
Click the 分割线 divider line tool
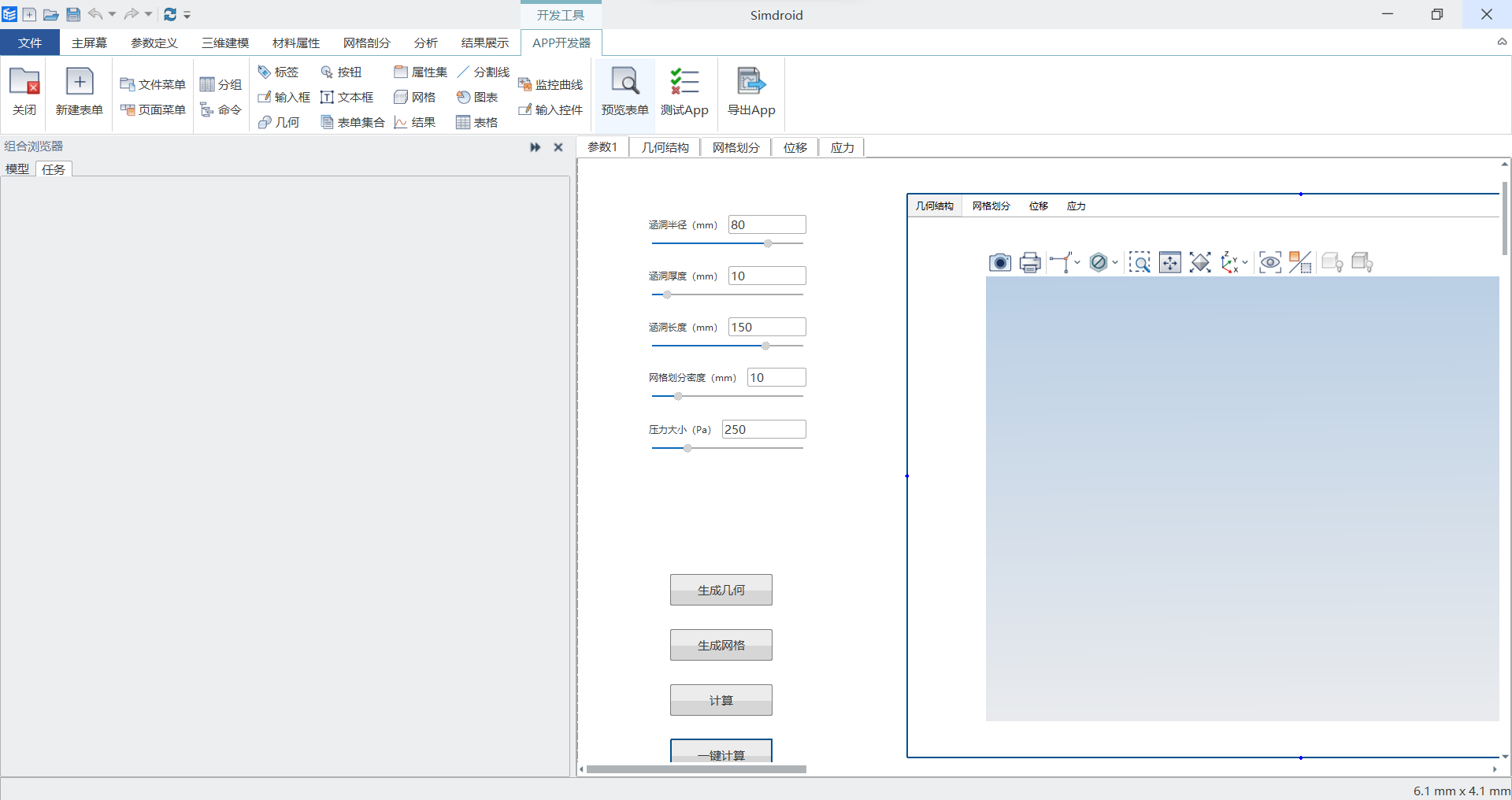point(484,72)
